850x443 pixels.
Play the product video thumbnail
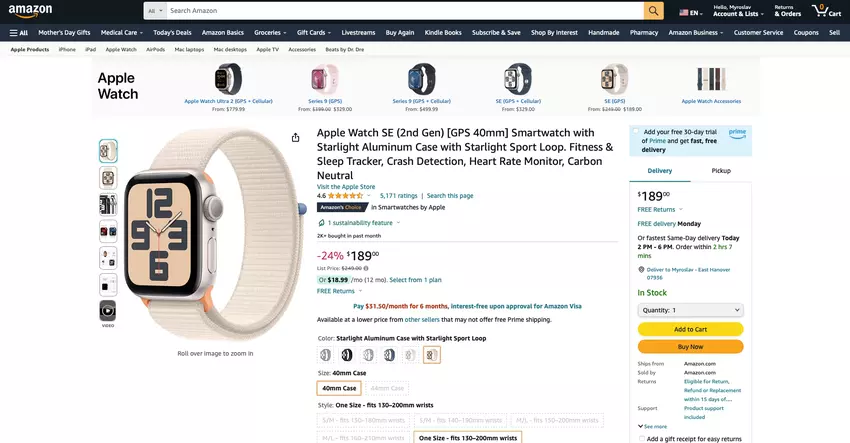[x=108, y=311]
